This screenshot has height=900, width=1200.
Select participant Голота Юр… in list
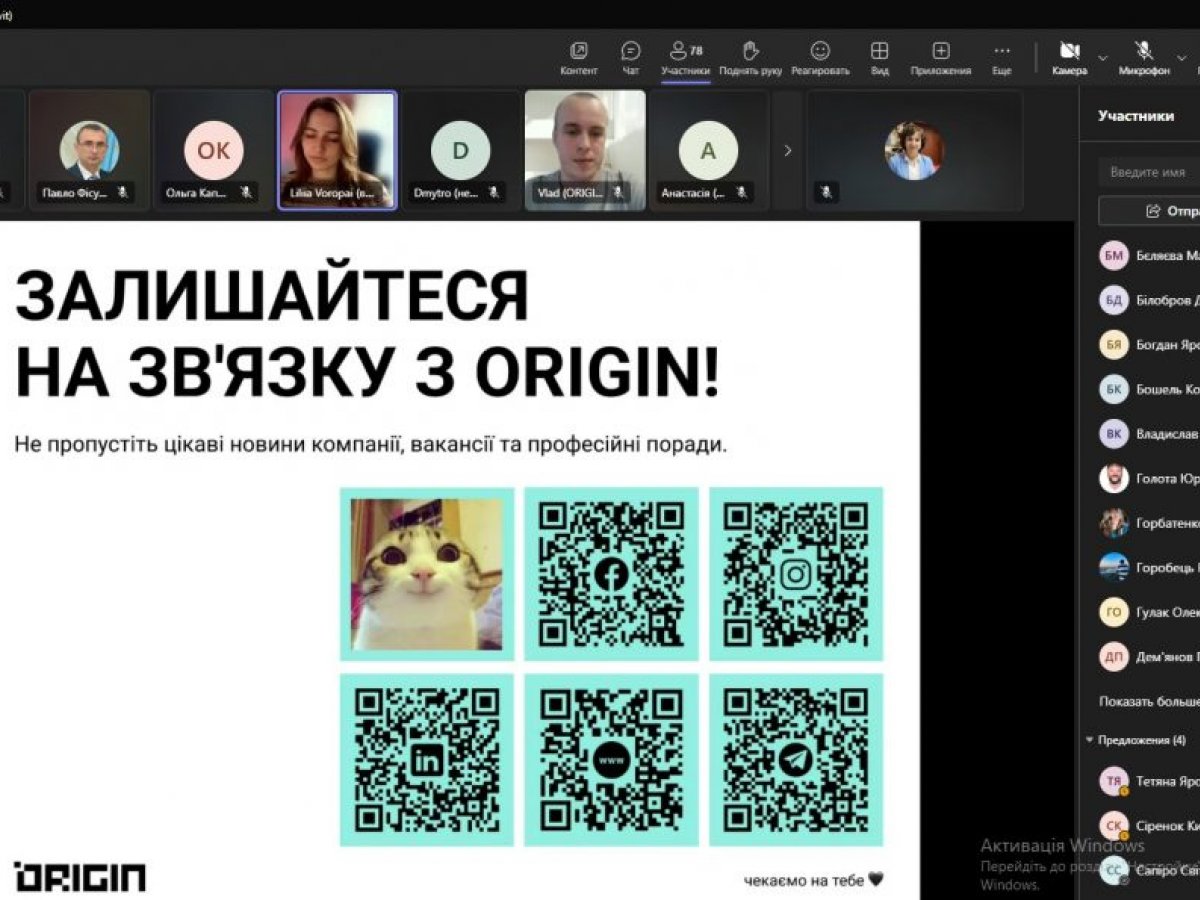pos(1148,478)
